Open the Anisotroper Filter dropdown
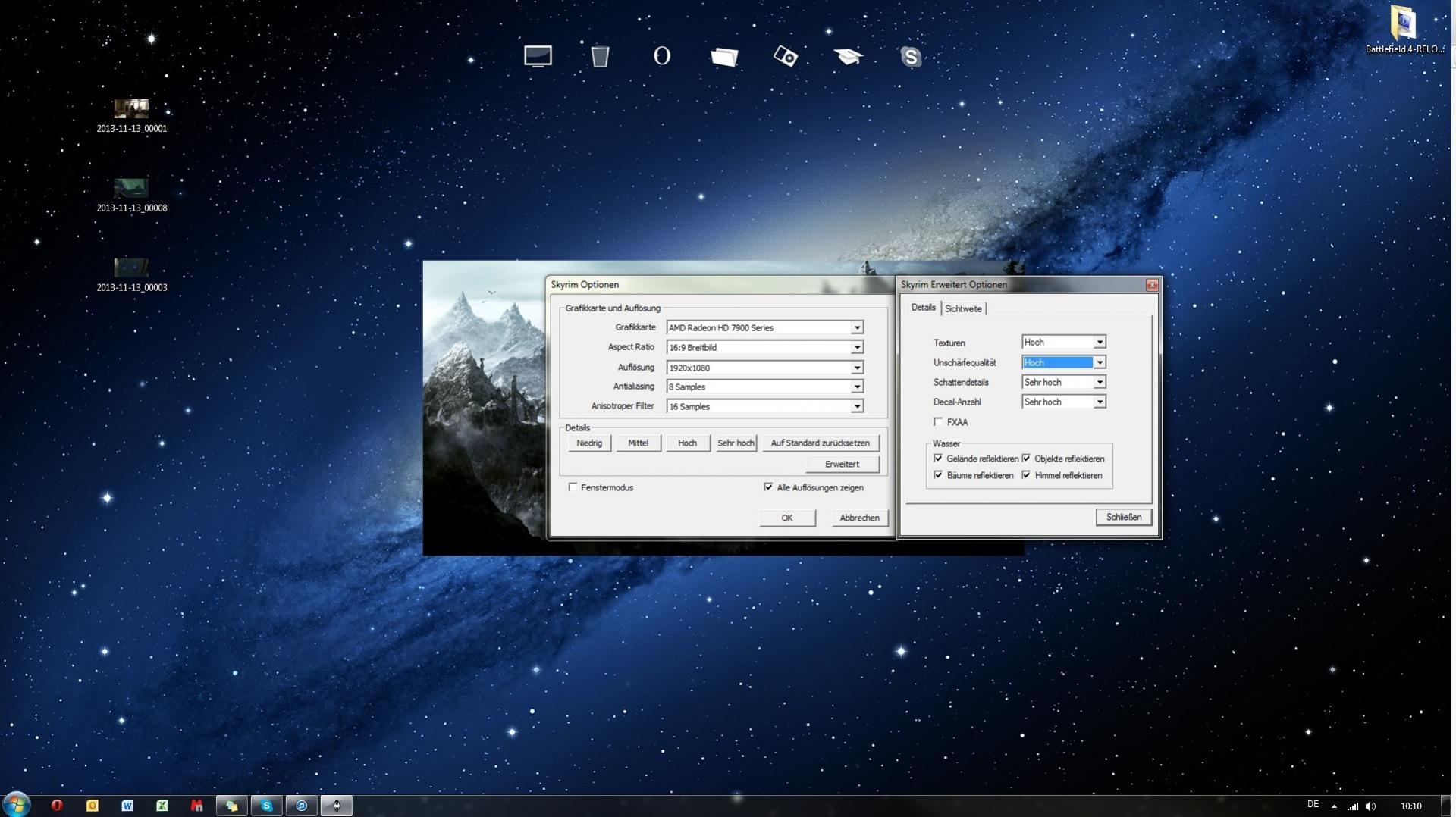1456x817 pixels. click(764, 406)
